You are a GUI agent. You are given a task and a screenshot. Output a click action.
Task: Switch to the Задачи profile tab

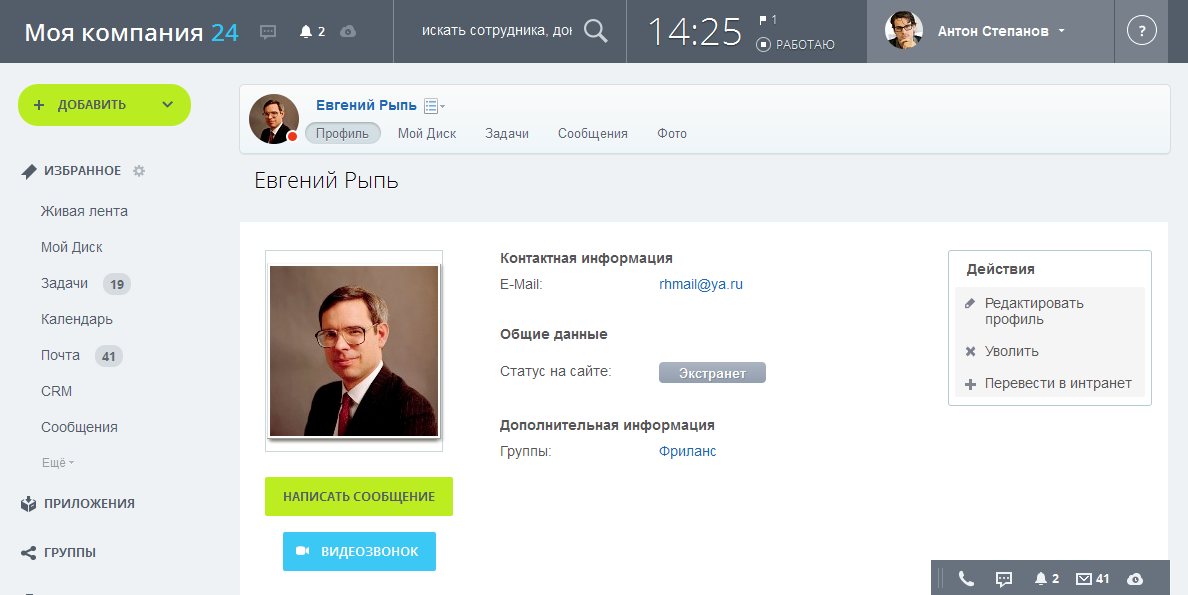(507, 133)
